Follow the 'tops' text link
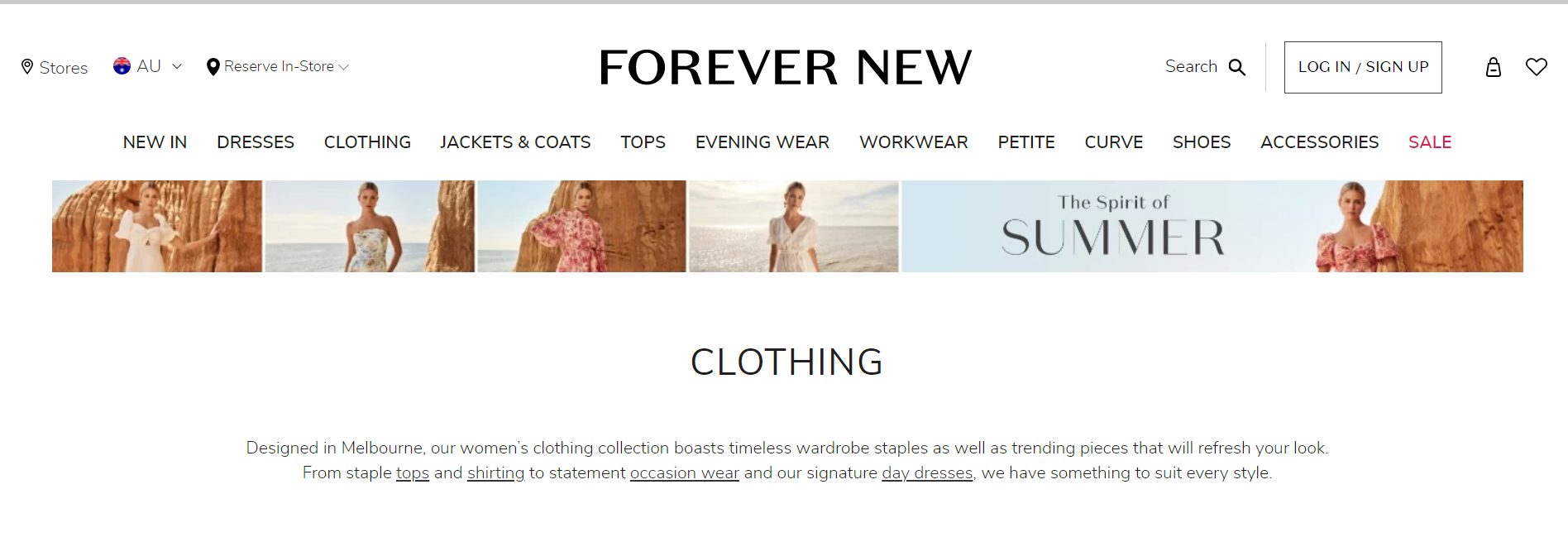Viewport: 1568px width, 542px height. [413, 472]
